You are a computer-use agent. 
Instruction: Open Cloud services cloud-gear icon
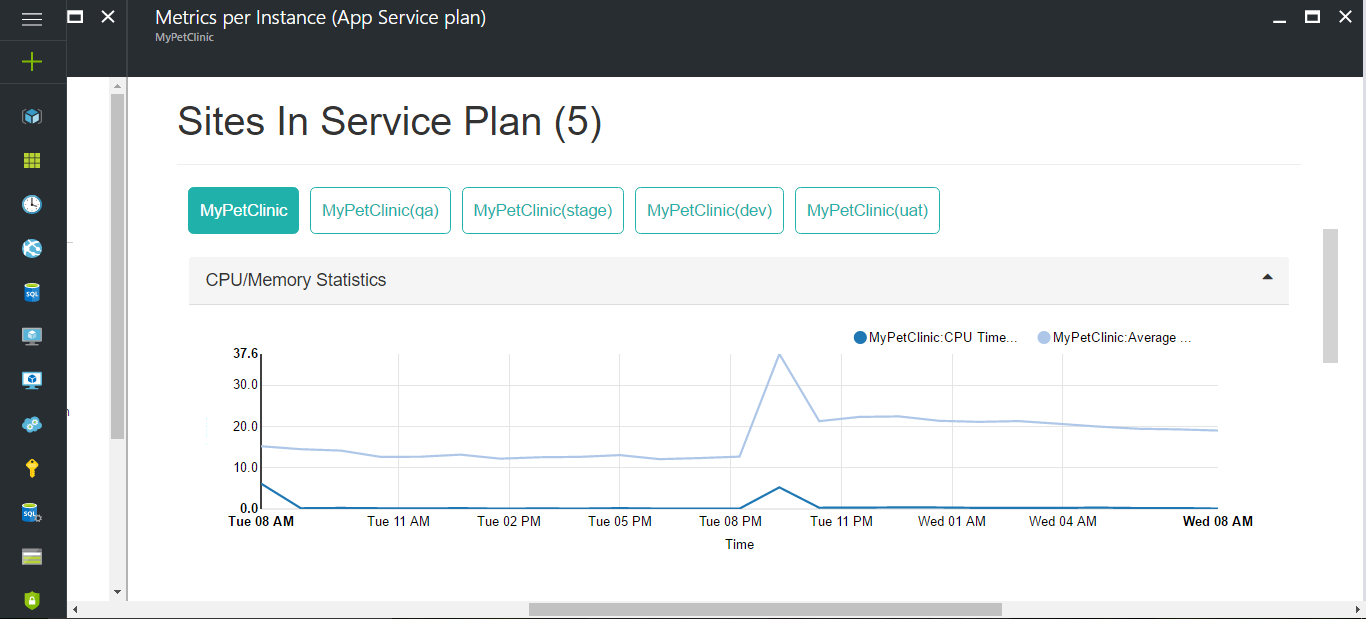32,424
